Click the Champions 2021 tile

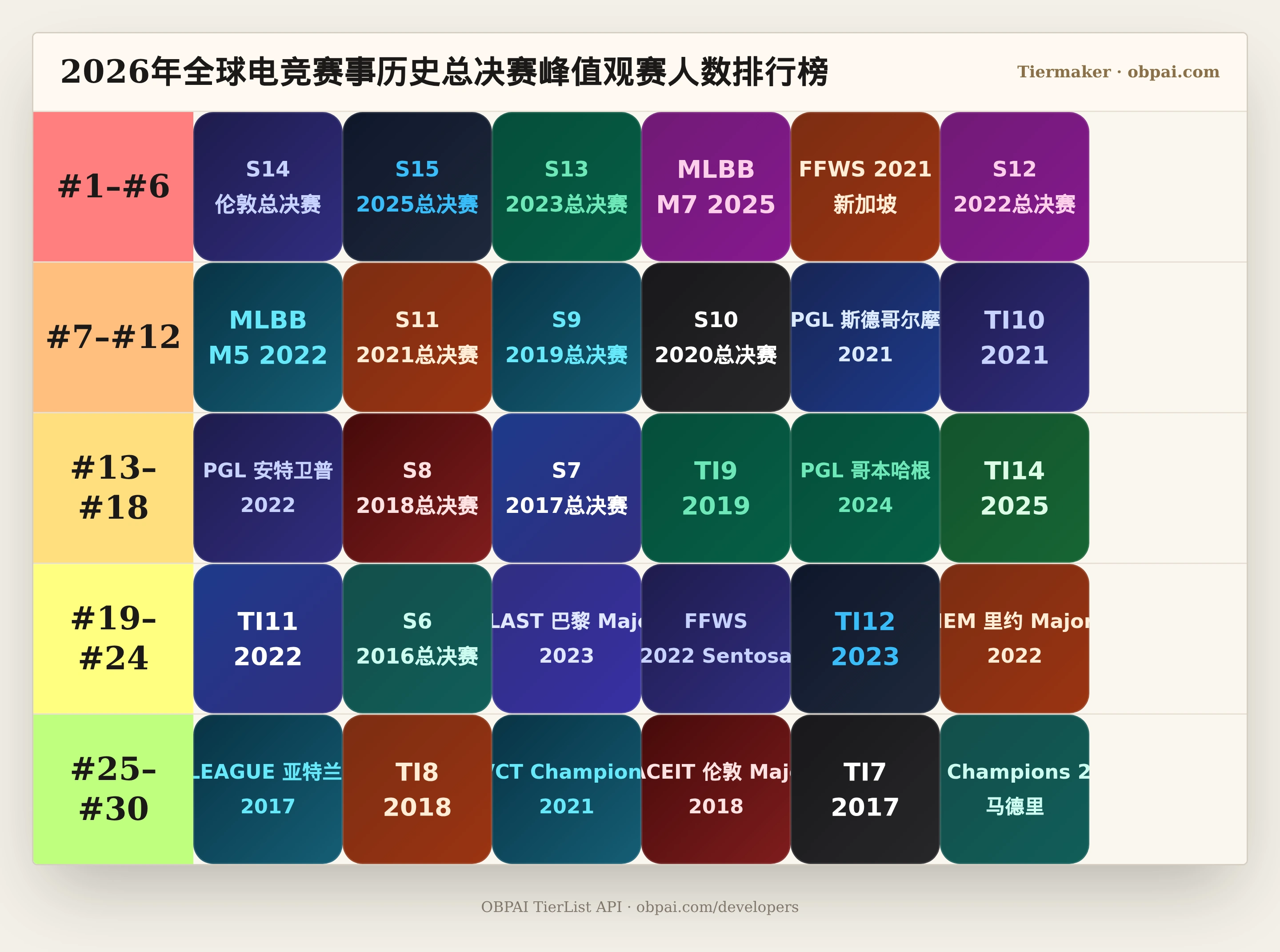pyautogui.click(x=567, y=789)
